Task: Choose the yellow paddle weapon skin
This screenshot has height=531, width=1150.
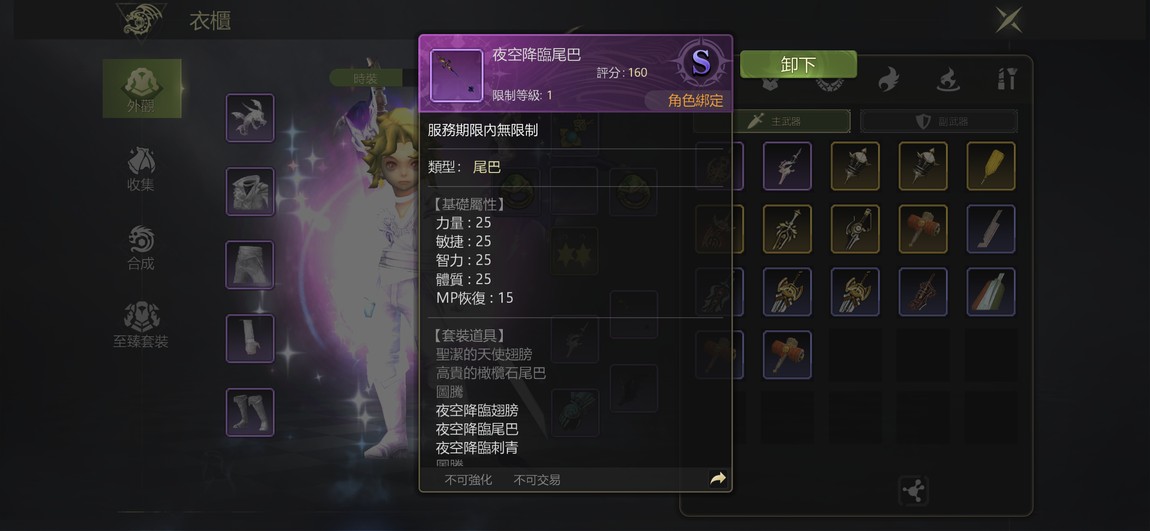Action: [991, 166]
